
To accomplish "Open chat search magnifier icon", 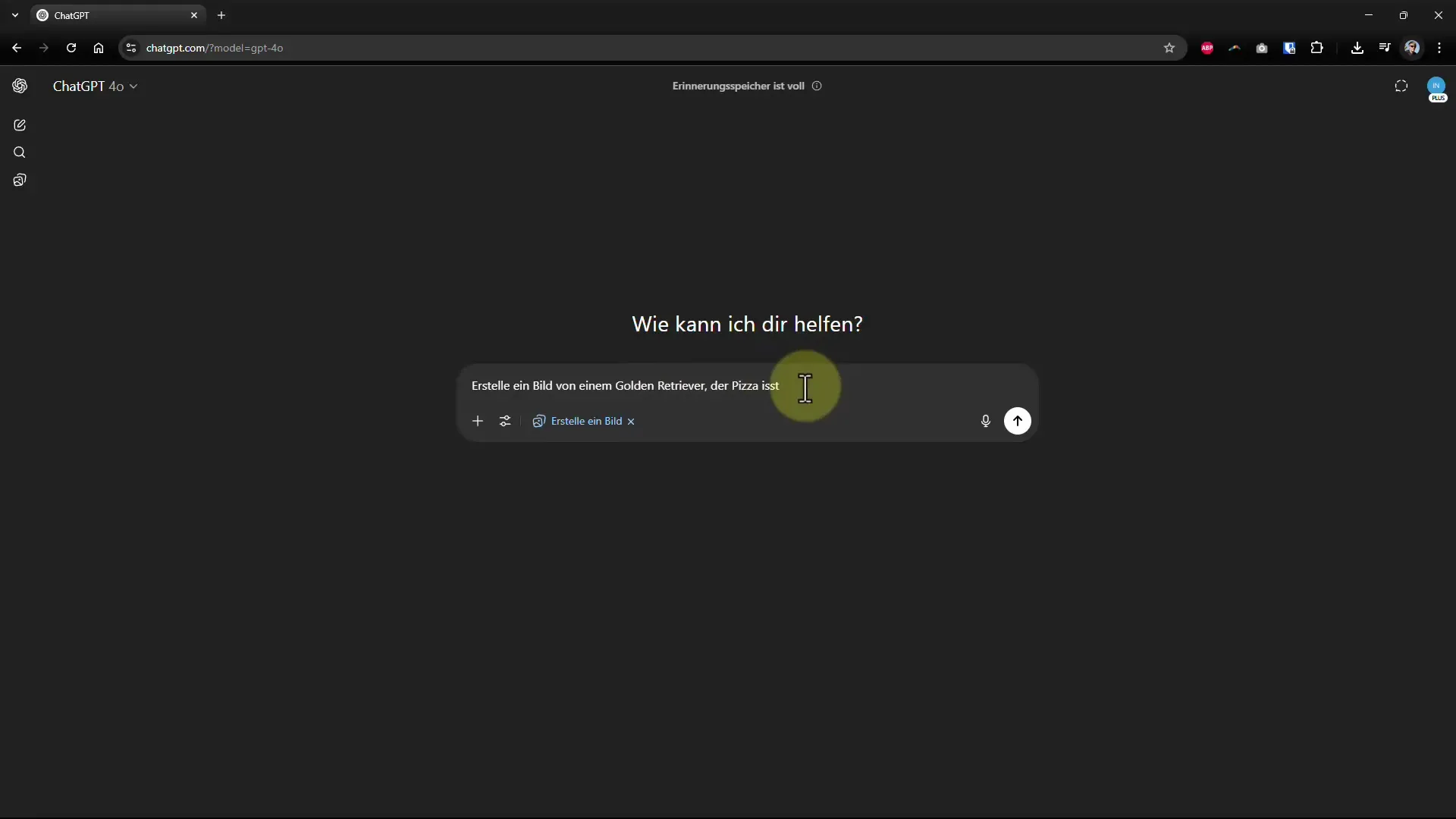I will (20, 152).
